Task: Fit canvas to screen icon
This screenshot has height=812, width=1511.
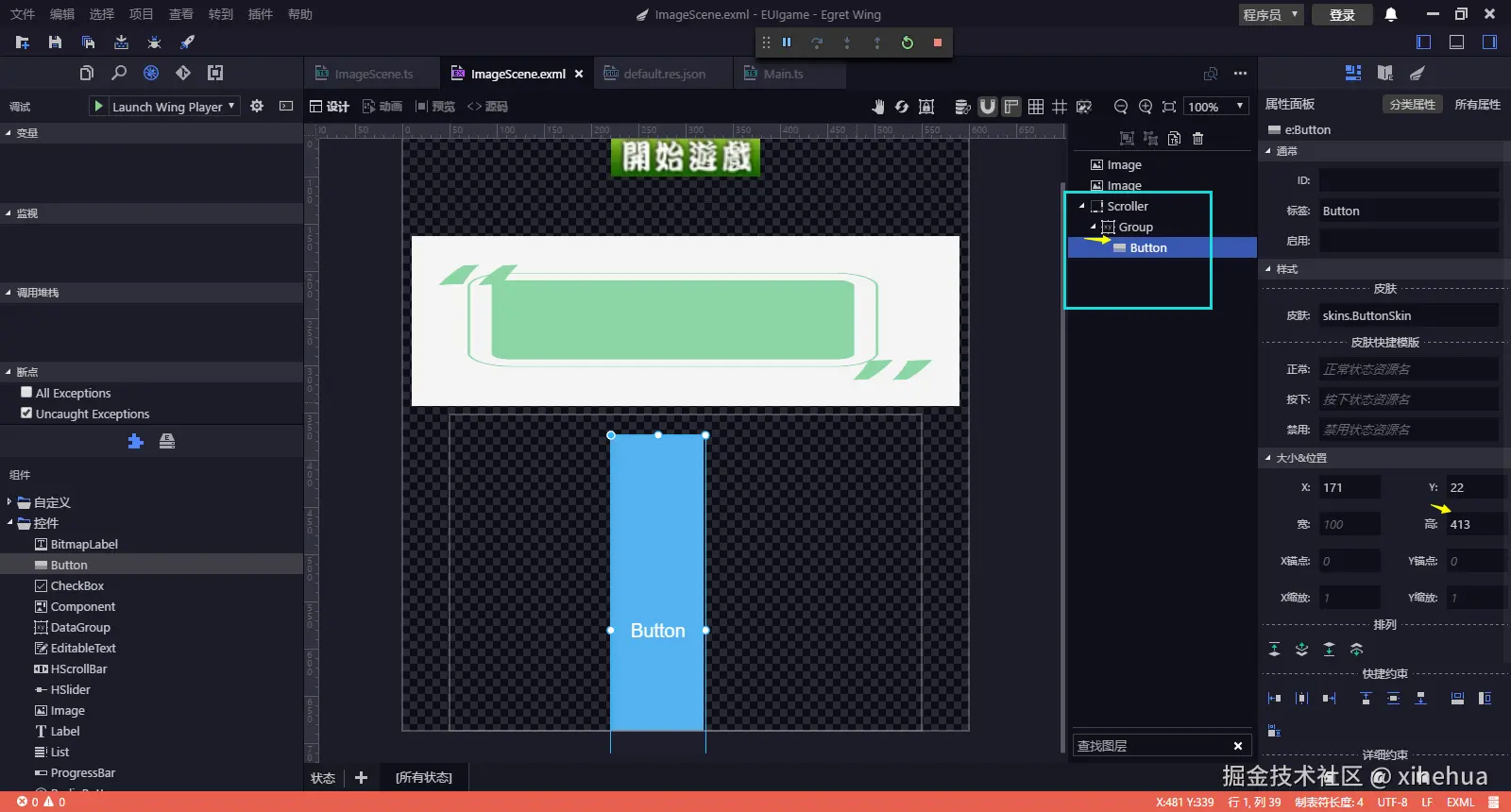Action: (1169, 107)
